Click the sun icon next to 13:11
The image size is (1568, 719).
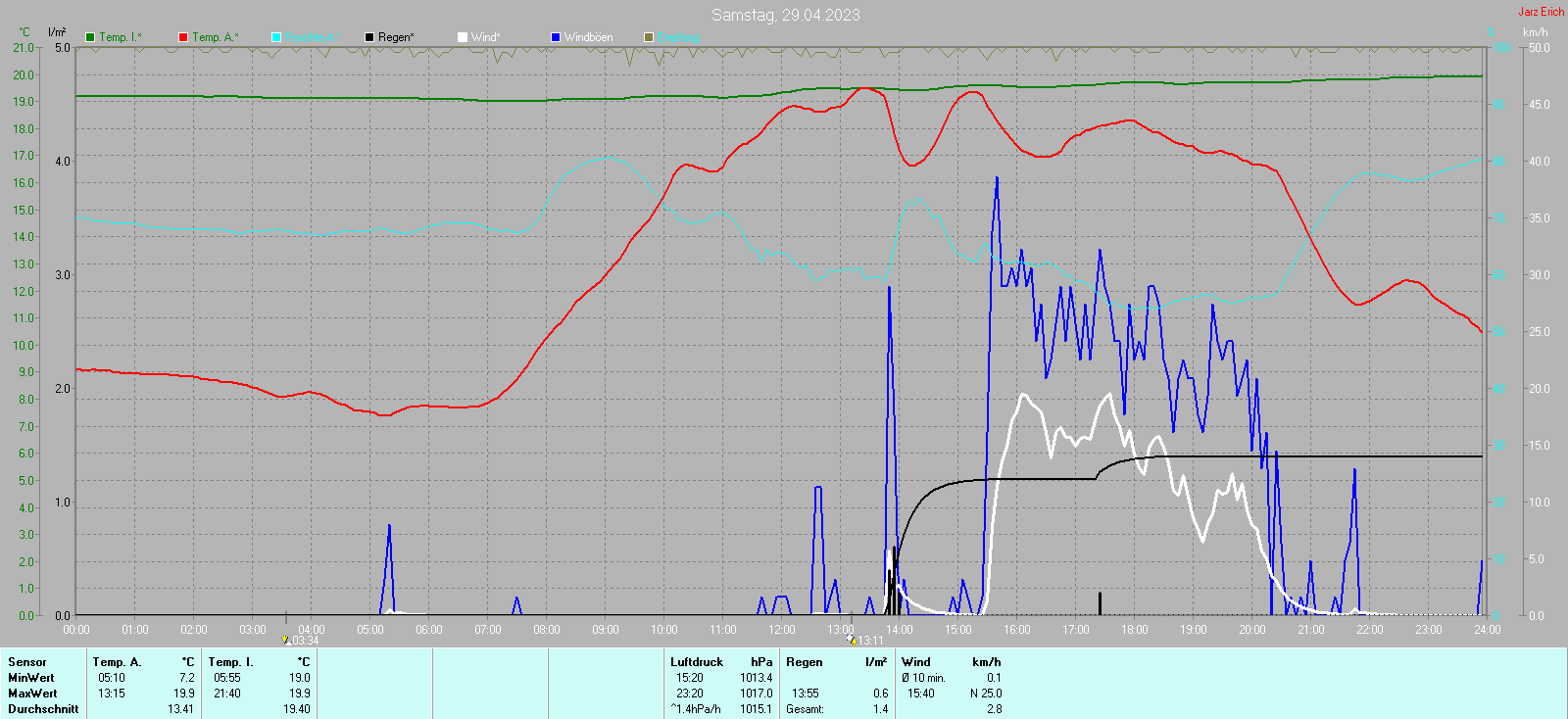851,640
